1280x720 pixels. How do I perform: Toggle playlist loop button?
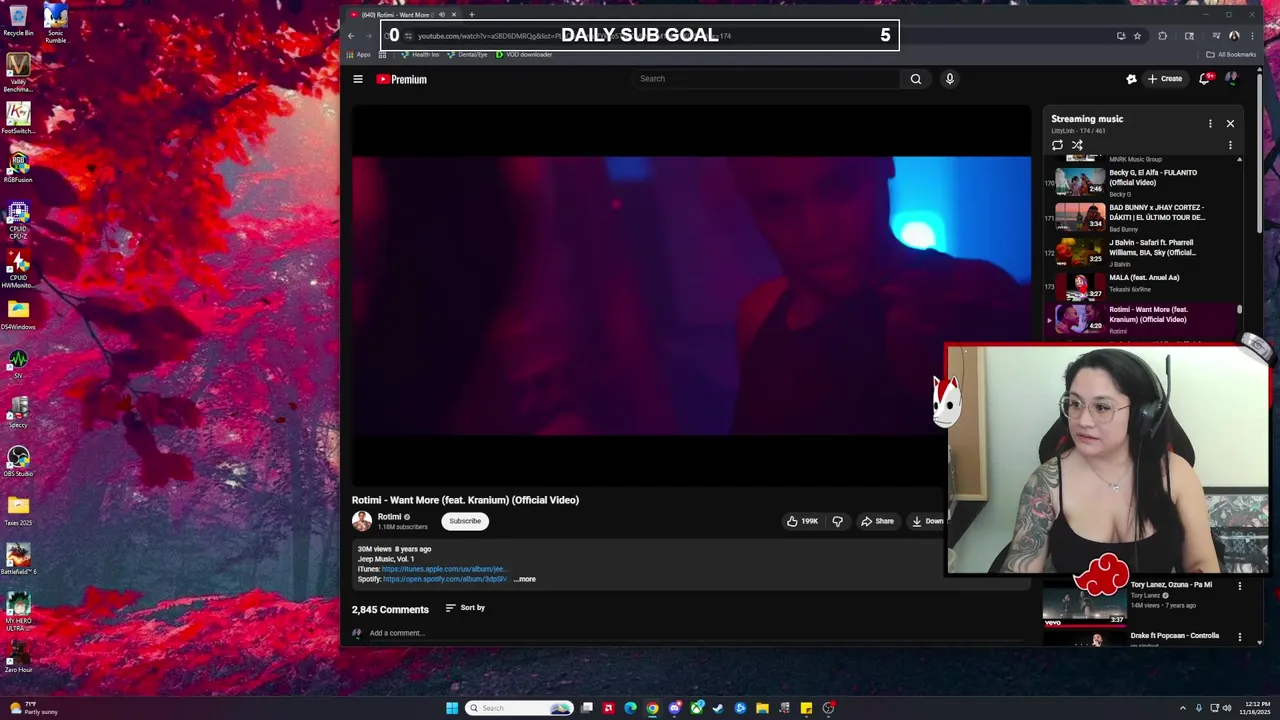coord(1057,145)
